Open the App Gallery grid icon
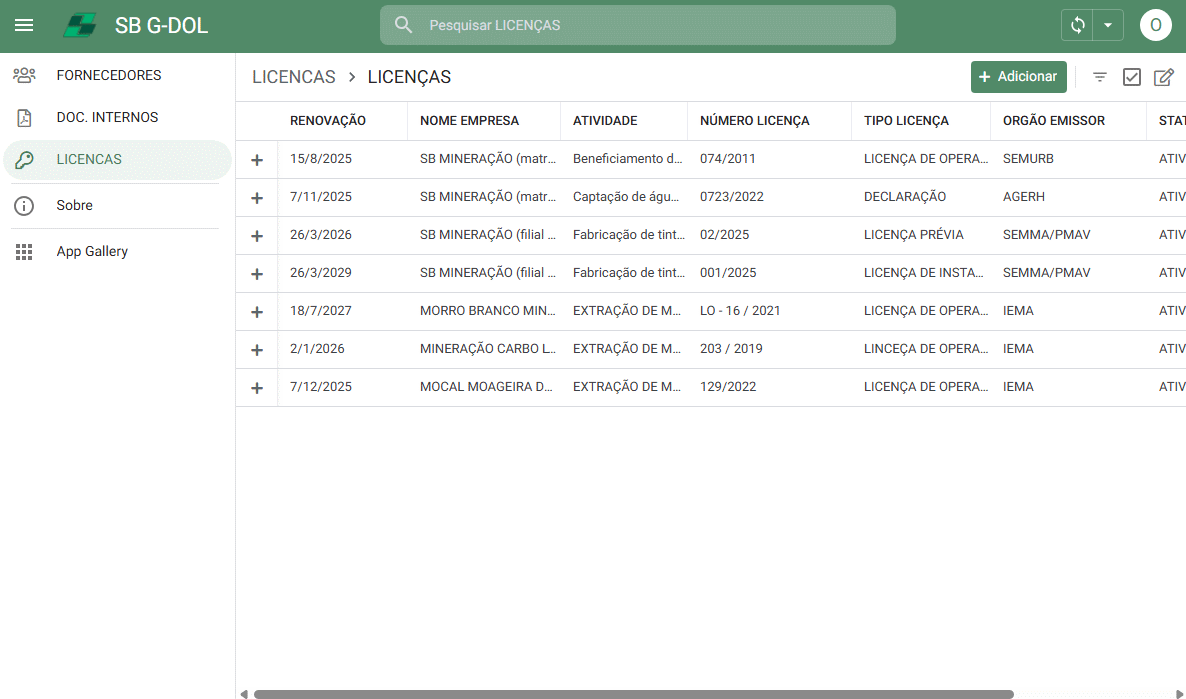1186x699 pixels. pos(24,251)
